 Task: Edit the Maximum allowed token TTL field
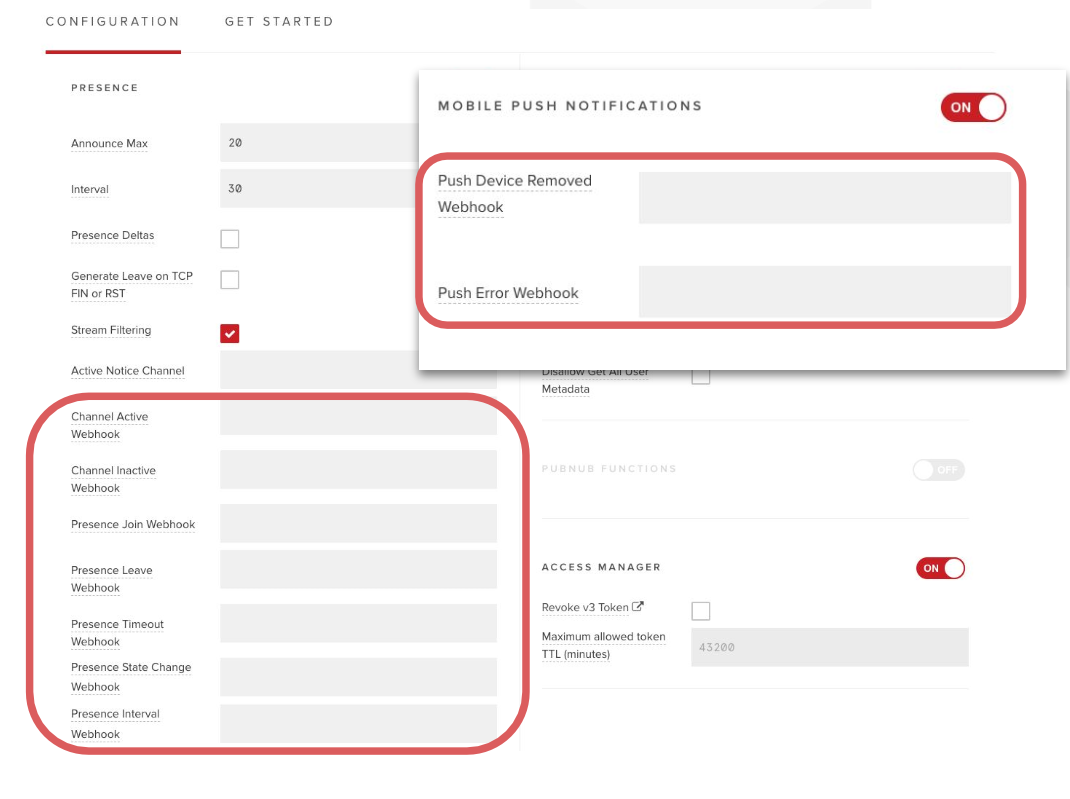click(830, 647)
